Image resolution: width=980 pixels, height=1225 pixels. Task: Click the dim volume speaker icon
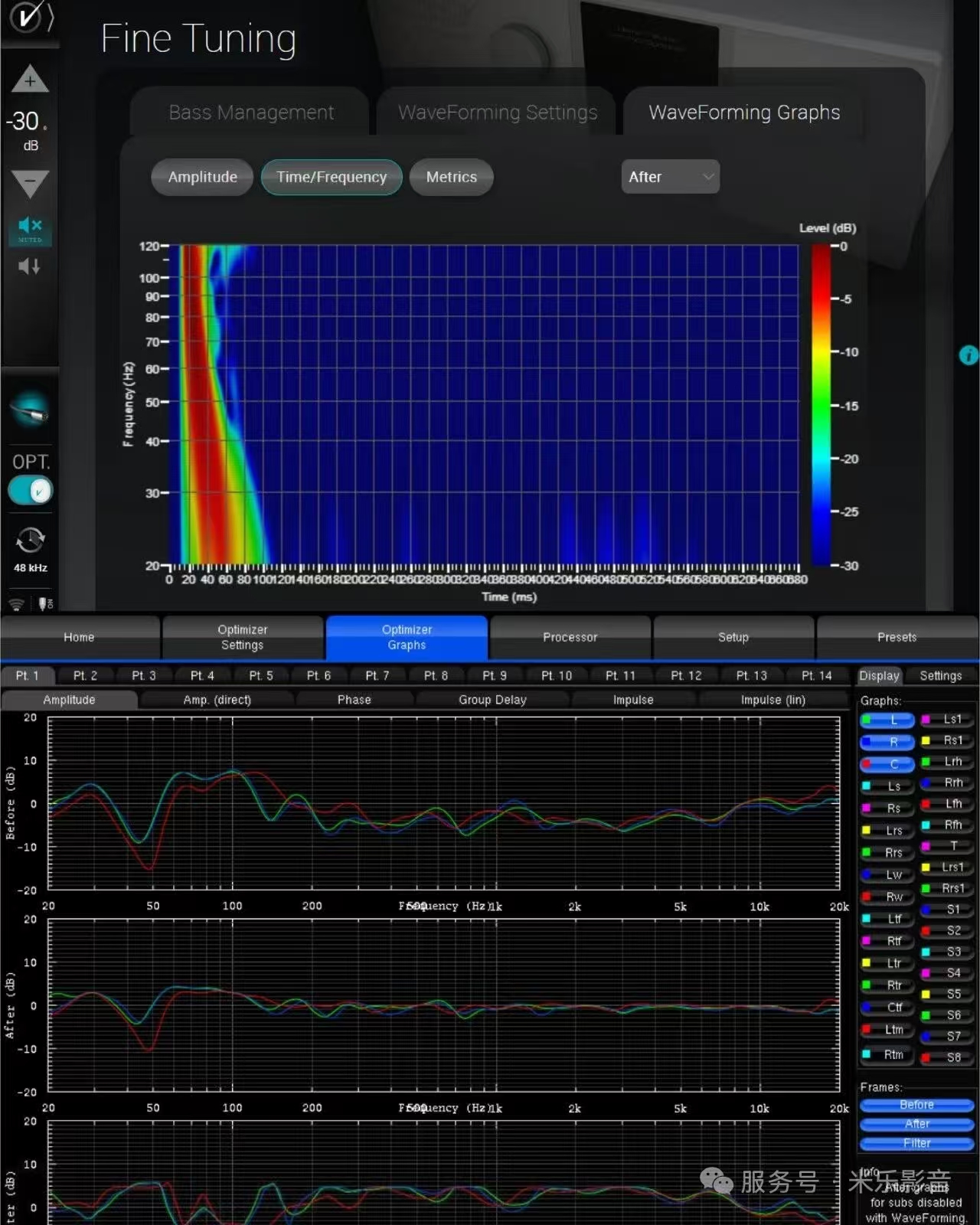(x=30, y=266)
